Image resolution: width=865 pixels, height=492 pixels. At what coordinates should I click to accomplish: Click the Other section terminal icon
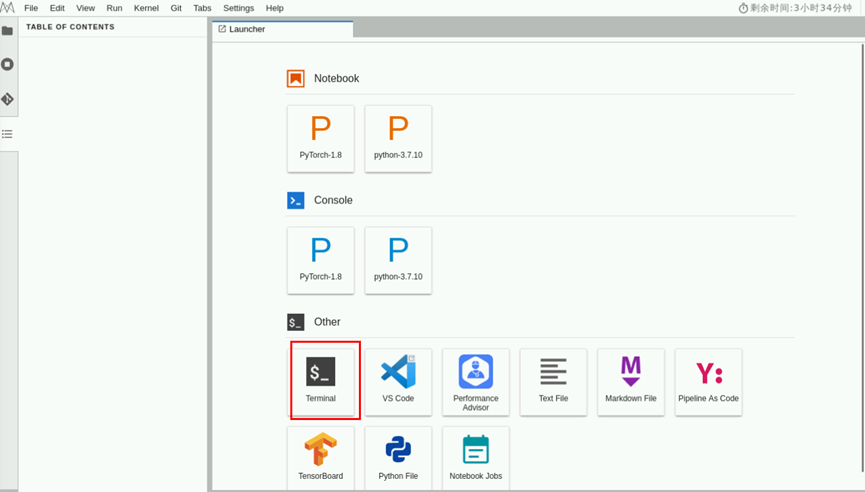[x=296, y=322]
